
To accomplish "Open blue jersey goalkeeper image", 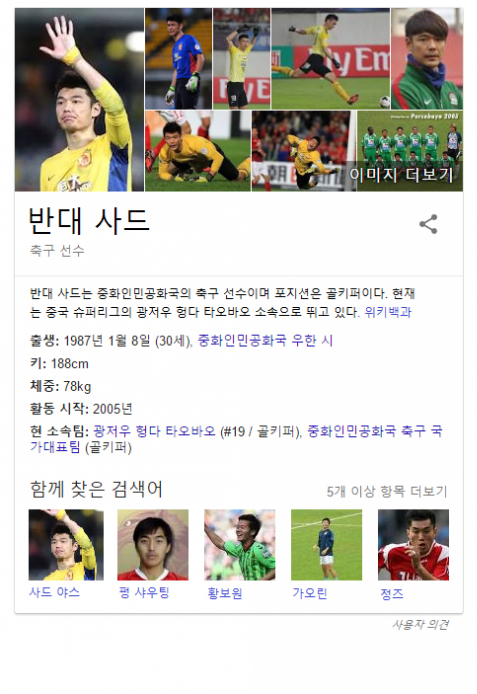I will pyautogui.click(x=178, y=58).
